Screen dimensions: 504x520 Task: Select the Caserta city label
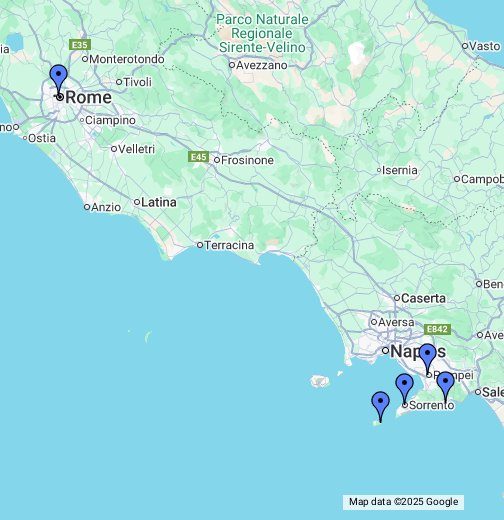point(423,298)
